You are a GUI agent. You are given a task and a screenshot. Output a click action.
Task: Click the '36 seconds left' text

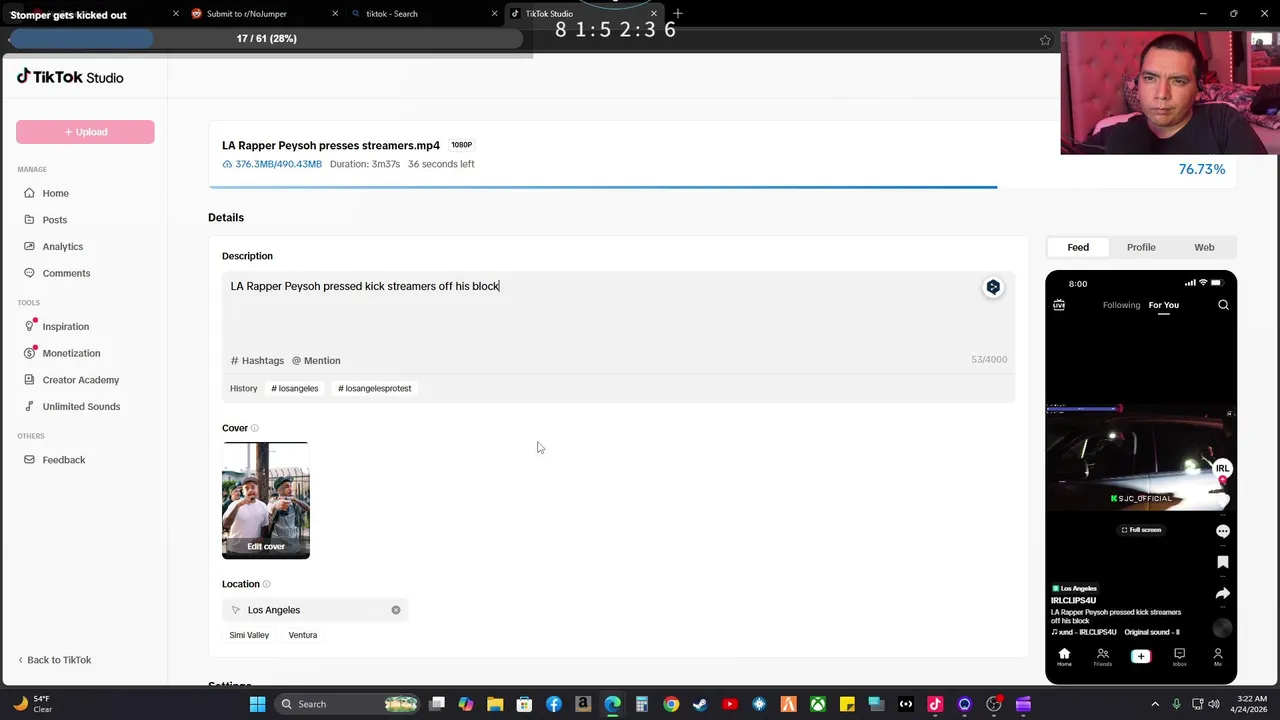(x=441, y=164)
